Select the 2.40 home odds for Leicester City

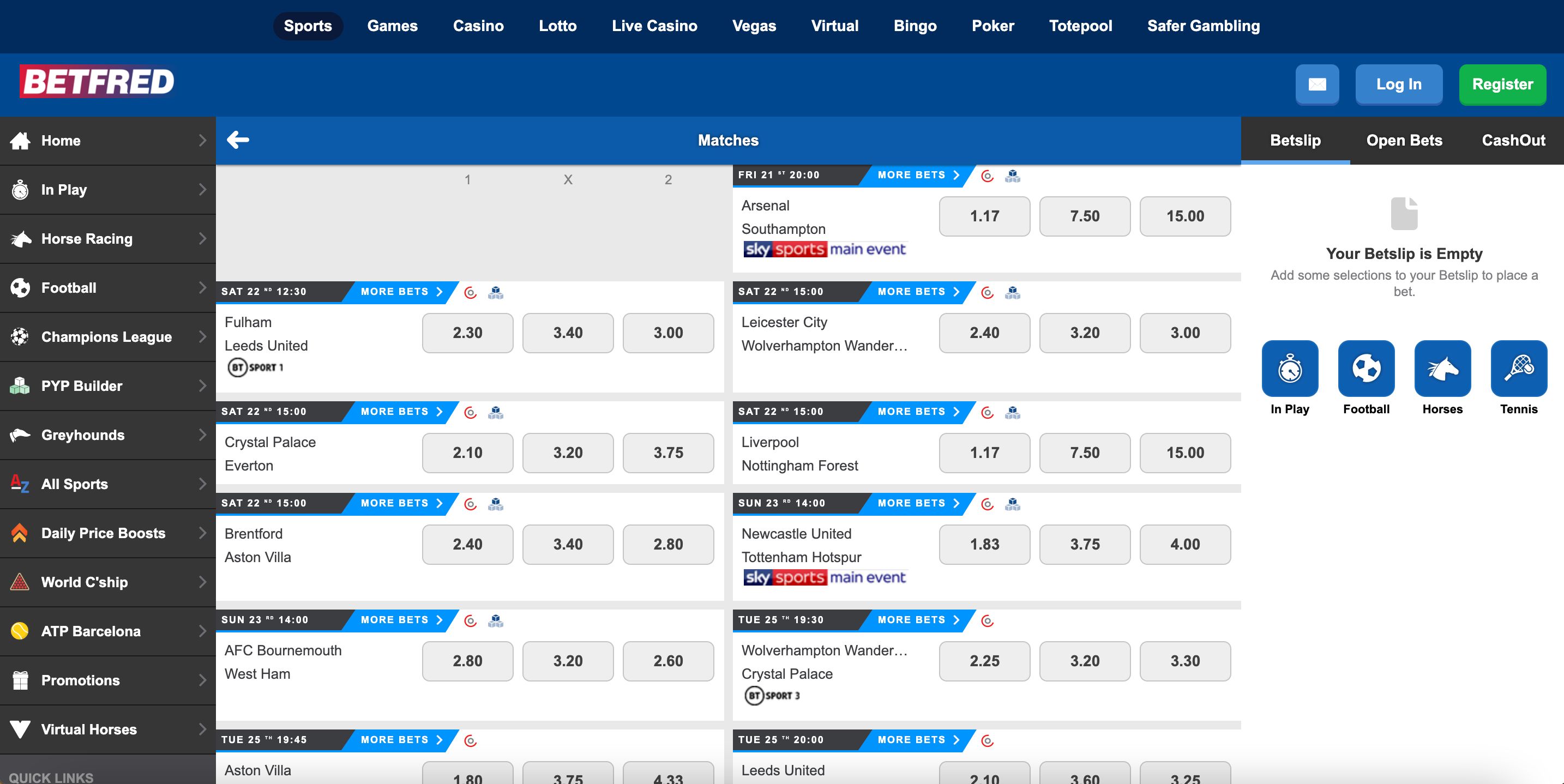point(984,333)
